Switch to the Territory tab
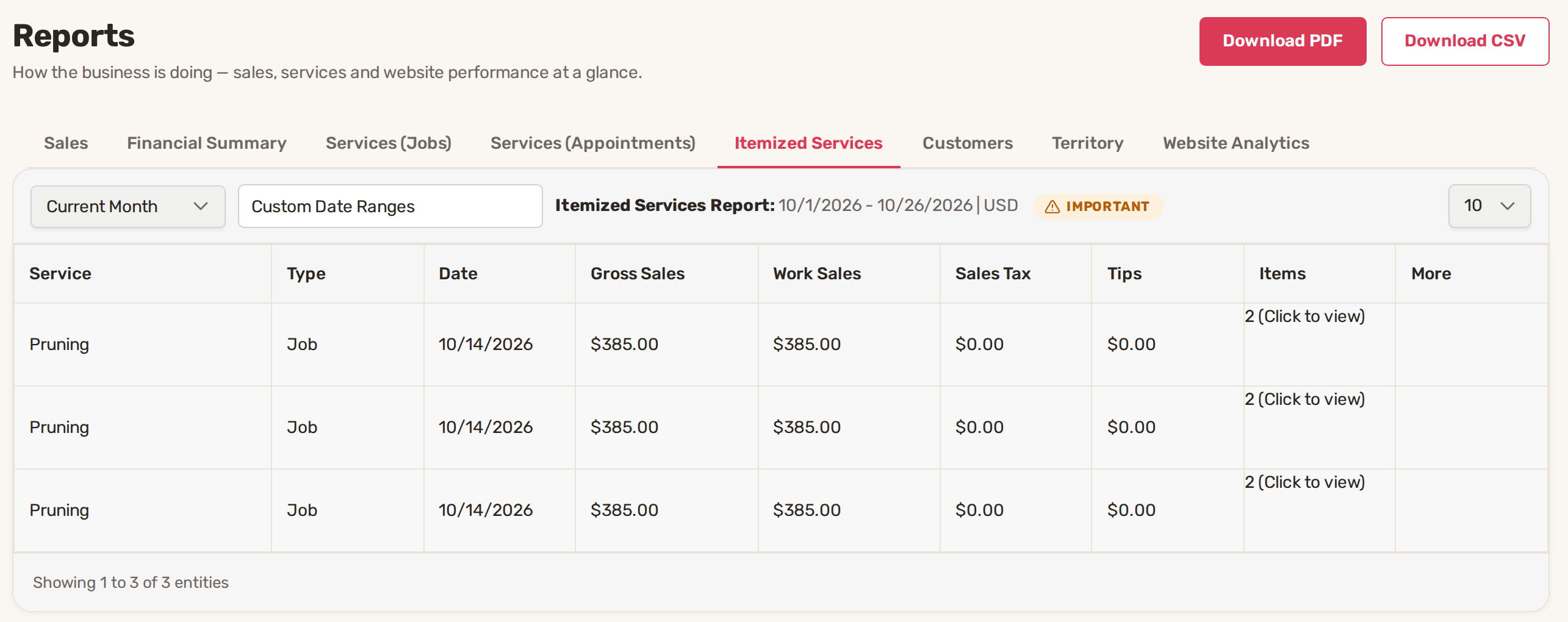 click(x=1088, y=143)
